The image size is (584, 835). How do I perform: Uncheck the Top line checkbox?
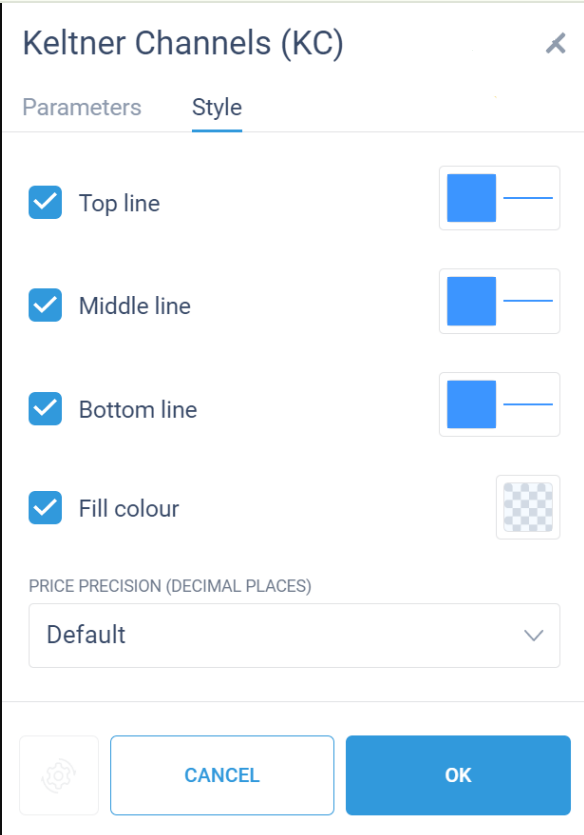[45, 202]
